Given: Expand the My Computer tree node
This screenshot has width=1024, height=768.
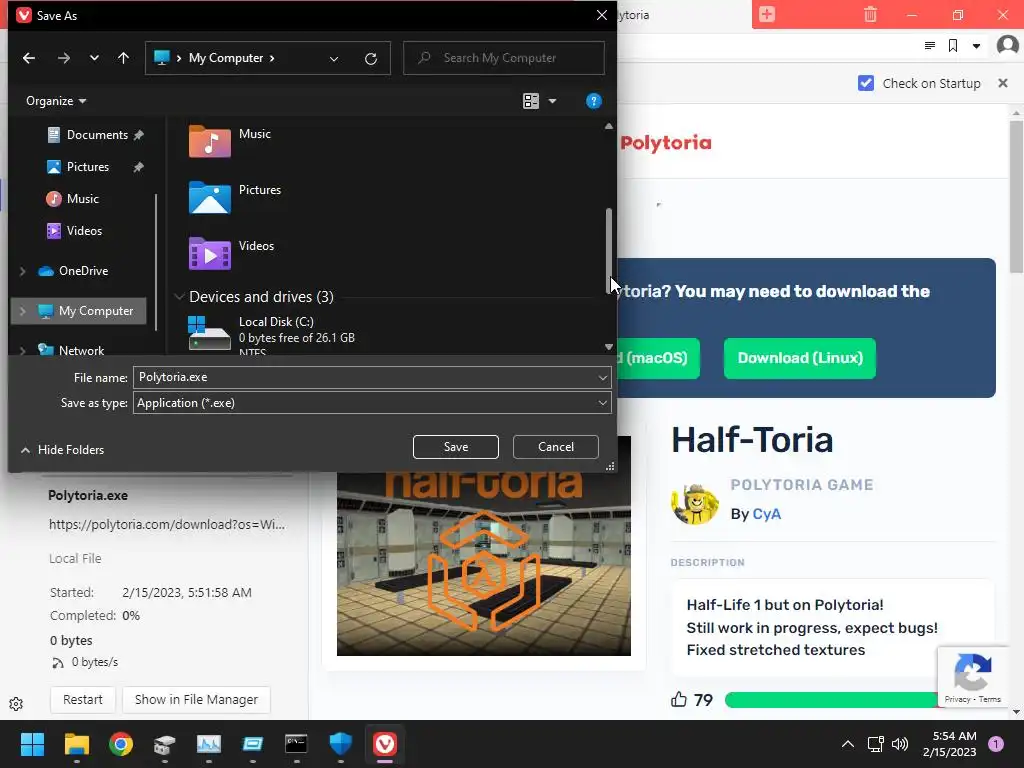Looking at the screenshot, I should (23, 312).
